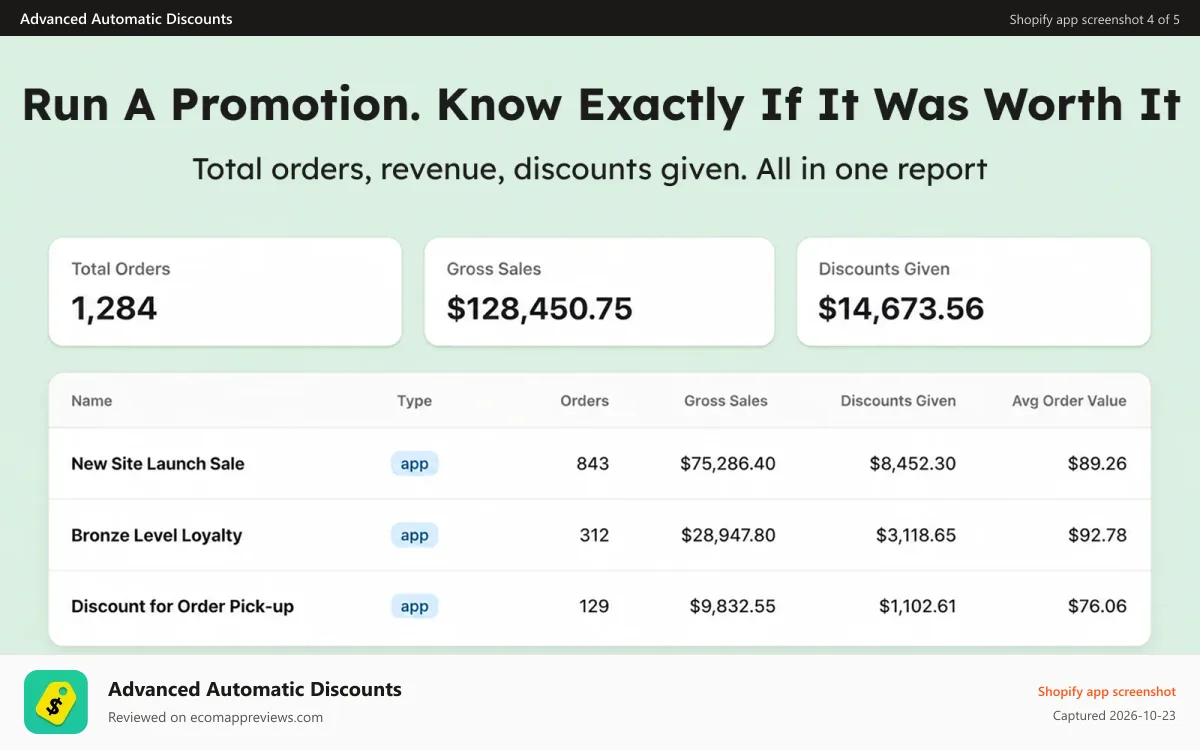This screenshot has height=750, width=1200.
Task: Click the 'Total orders, revenue, discounts given' subtitle
Action: click(x=589, y=169)
